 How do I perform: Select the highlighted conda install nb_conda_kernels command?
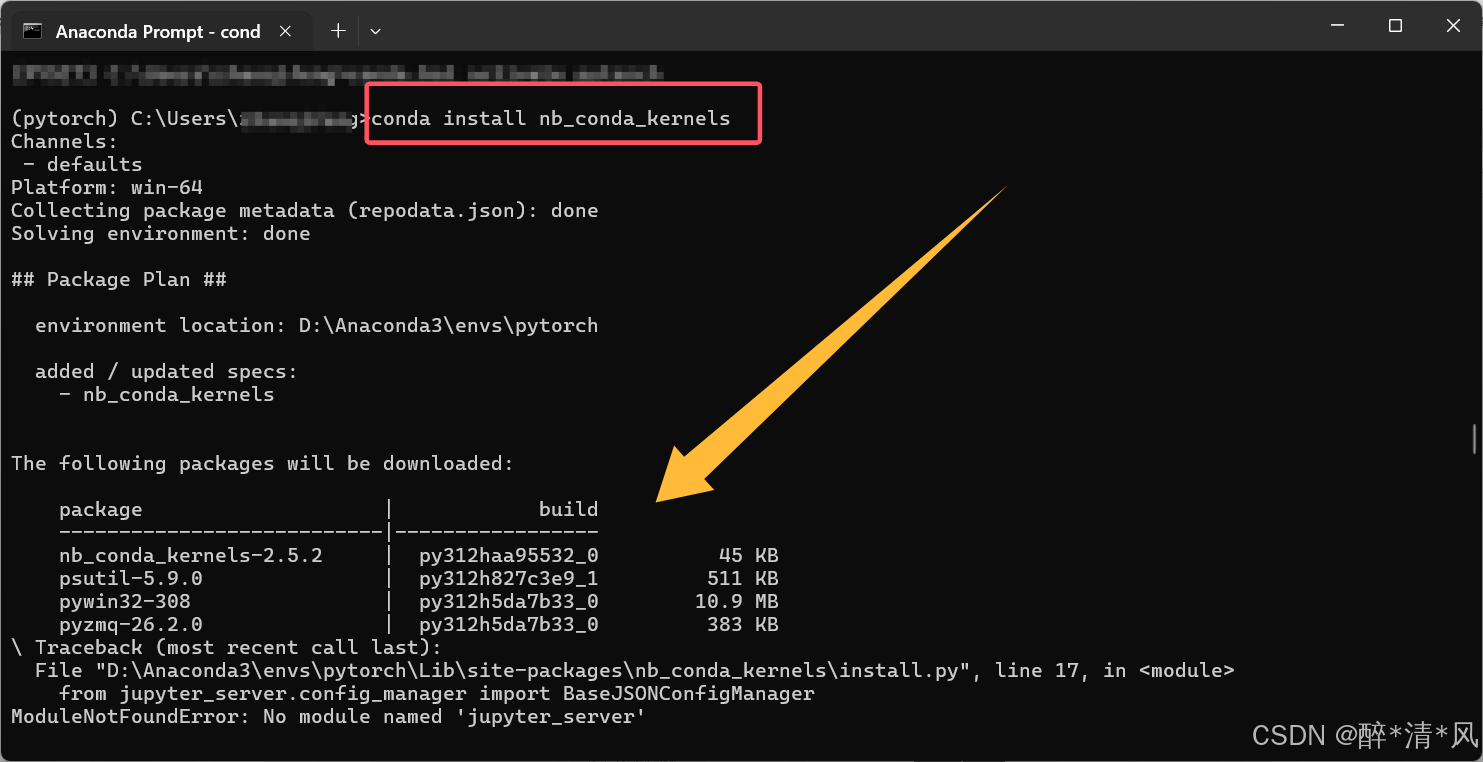562,117
